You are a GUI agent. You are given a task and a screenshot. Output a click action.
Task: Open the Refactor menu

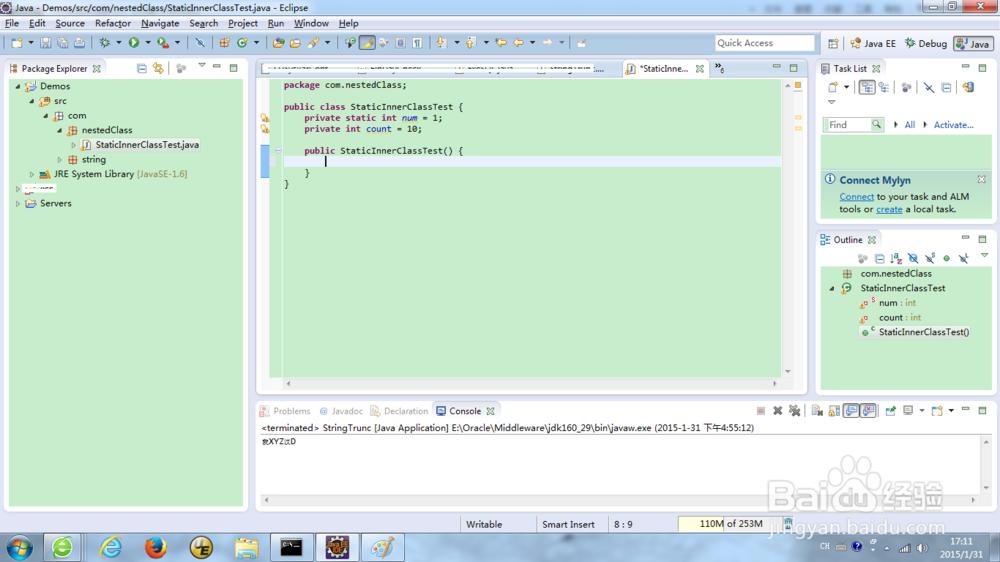tap(113, 23)
